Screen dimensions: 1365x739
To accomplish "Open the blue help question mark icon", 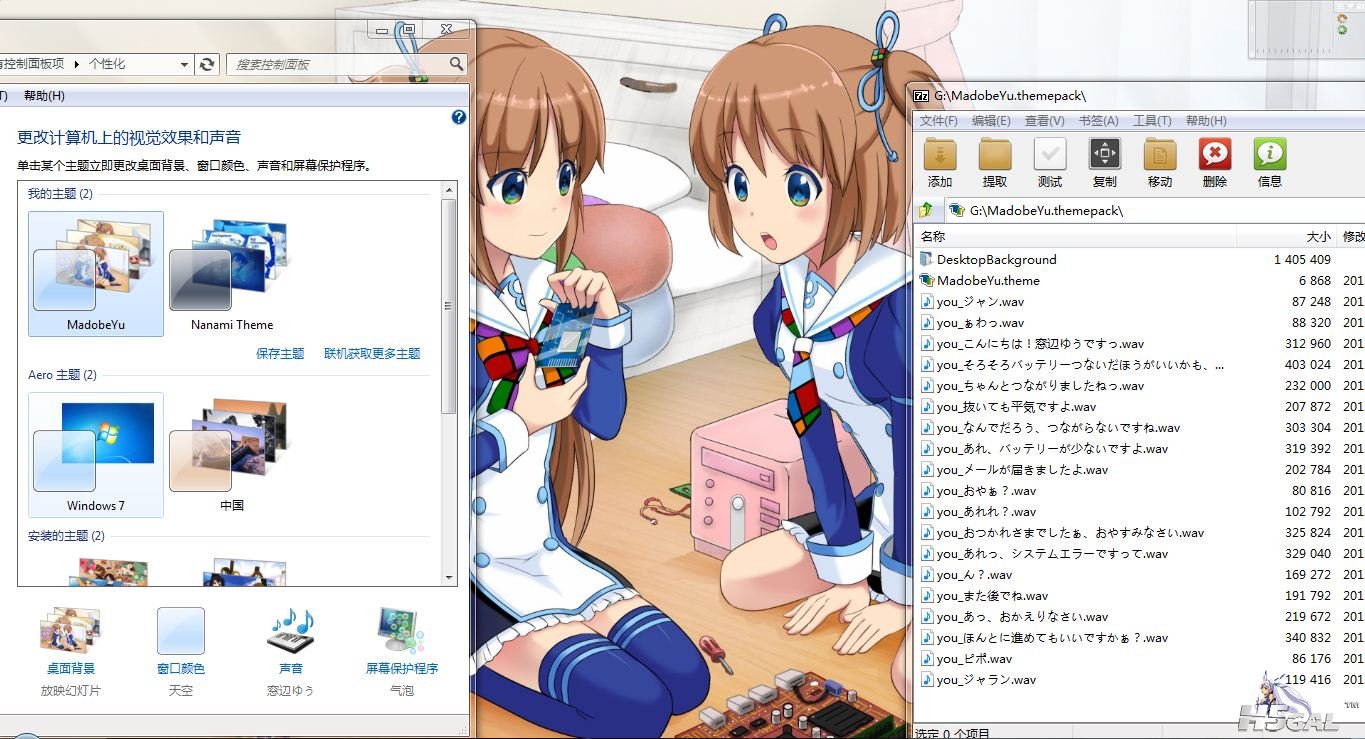I will click(x=459, y=117).
